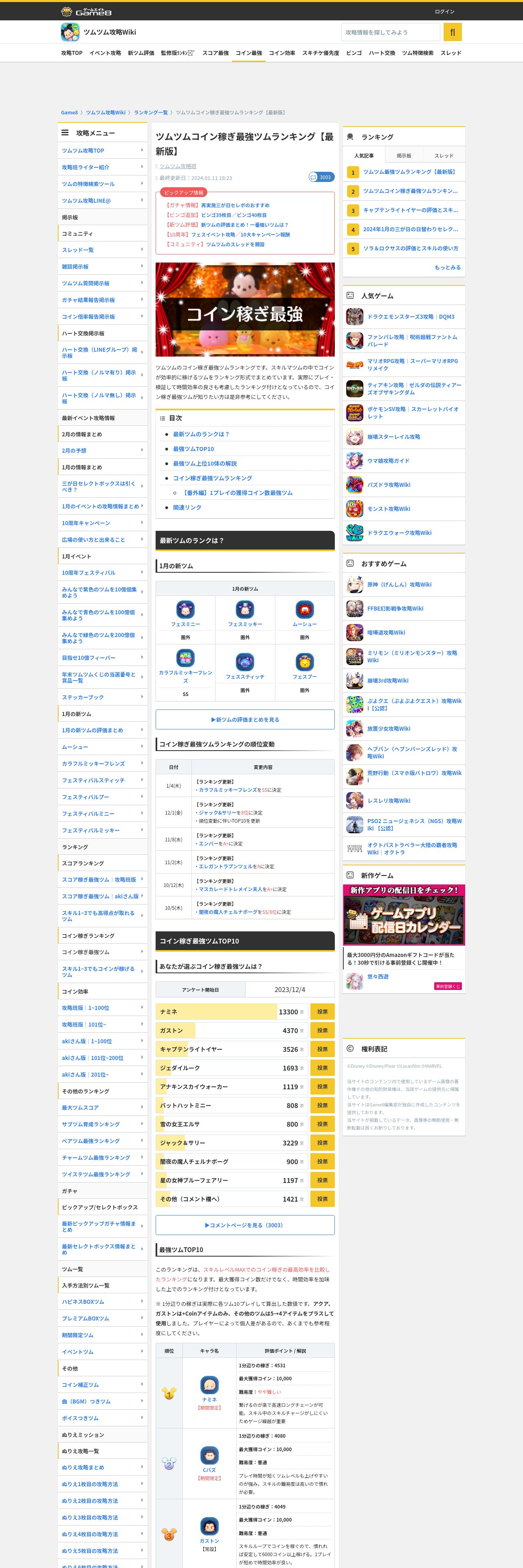Click the ガストン character icon in ranking
The width and height of the screenshot is (523, 1568).
[x=209, y=1526]
